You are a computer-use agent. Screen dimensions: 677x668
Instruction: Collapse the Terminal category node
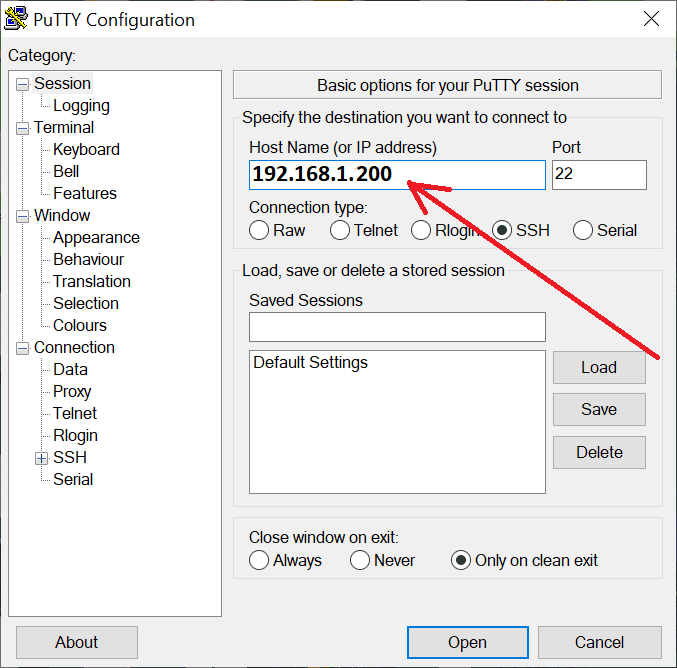(22, 128)
